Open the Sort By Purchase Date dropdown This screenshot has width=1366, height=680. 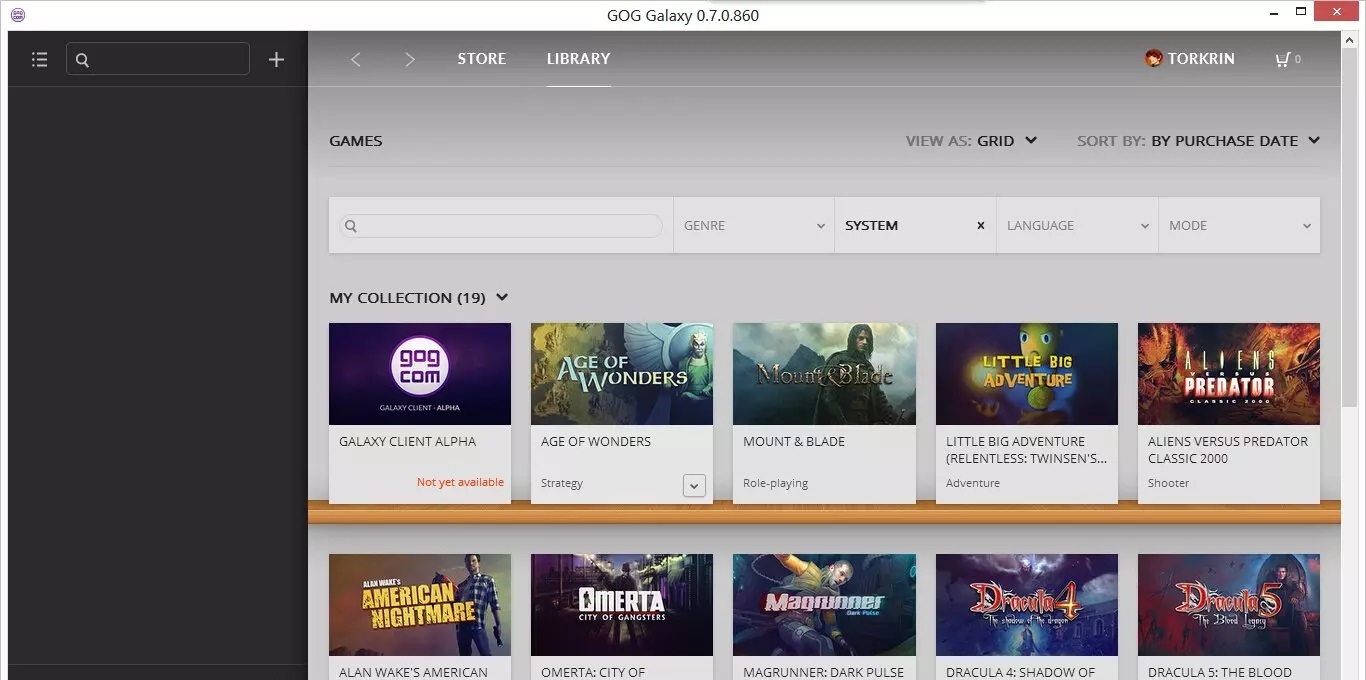click(x=1199, y=141)
